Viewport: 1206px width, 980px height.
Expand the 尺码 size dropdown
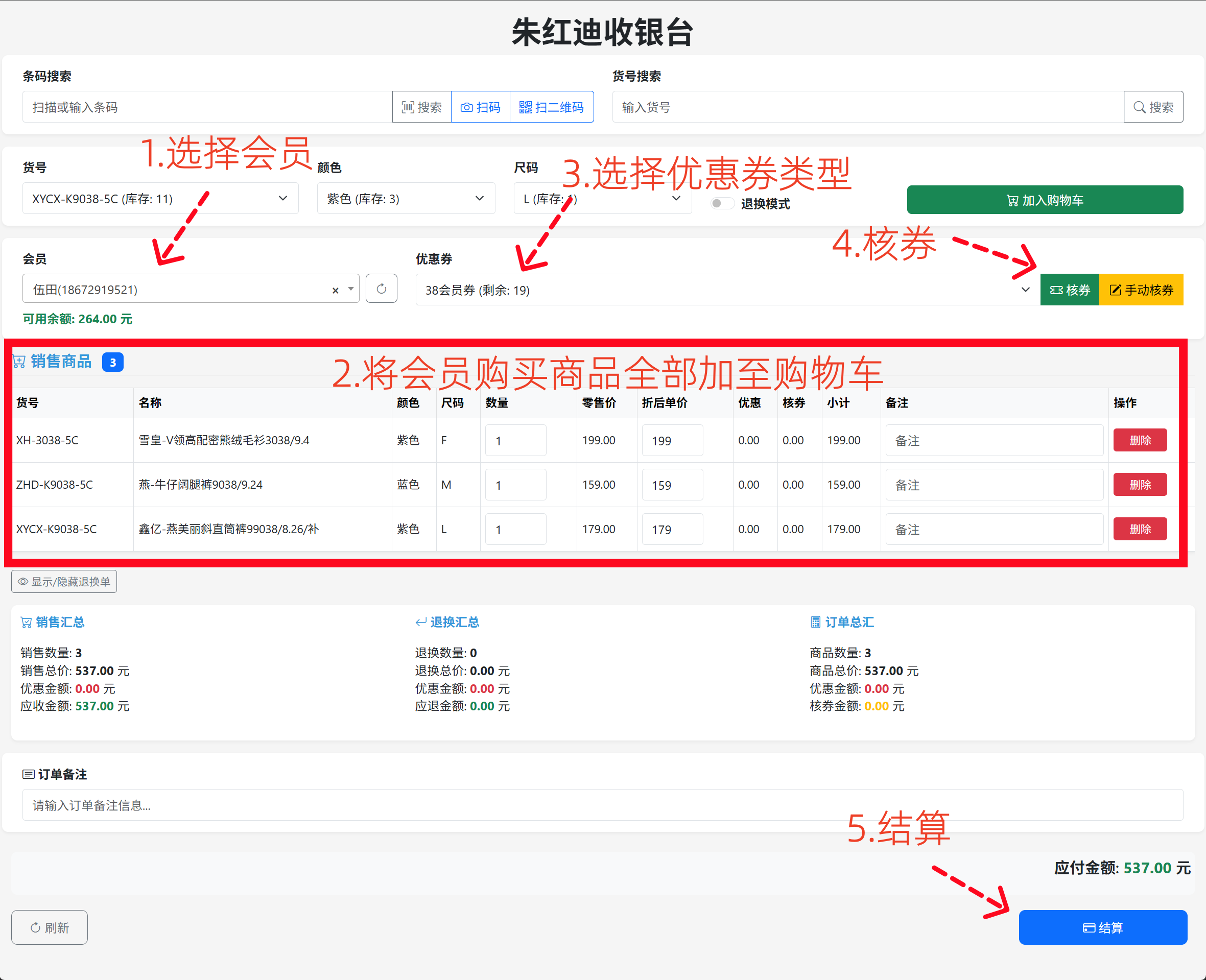pyautogui.click(x=602, y=198)
